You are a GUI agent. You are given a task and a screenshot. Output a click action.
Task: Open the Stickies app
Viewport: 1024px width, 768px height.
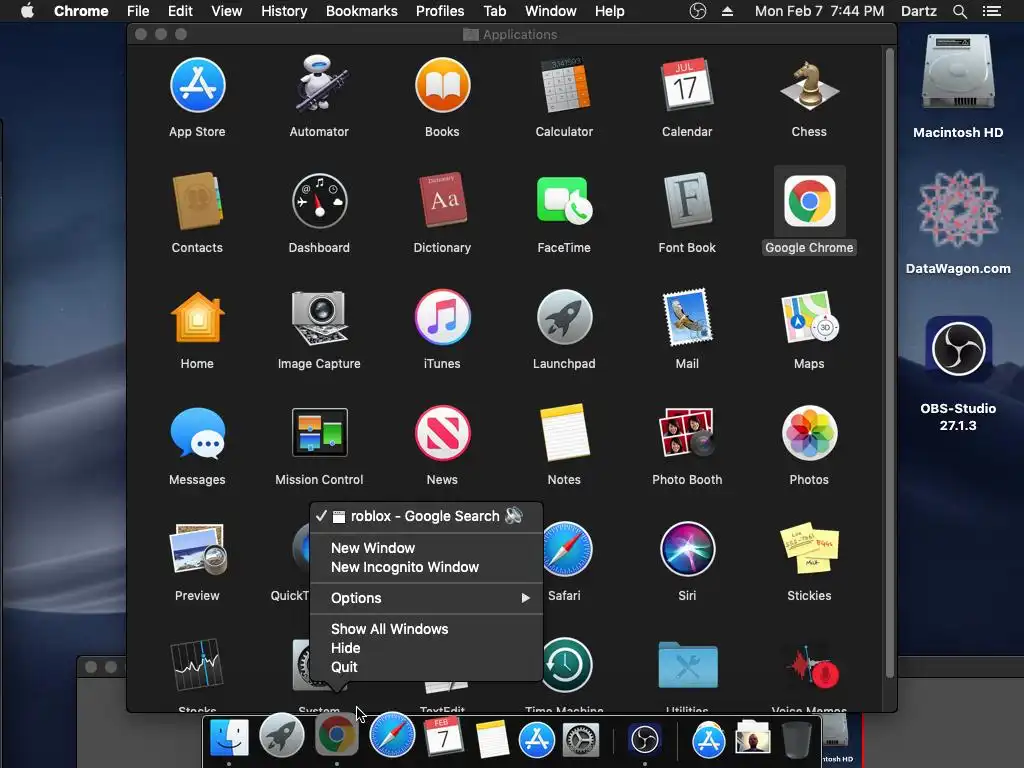pyautogui.click(x=809, y=549)
